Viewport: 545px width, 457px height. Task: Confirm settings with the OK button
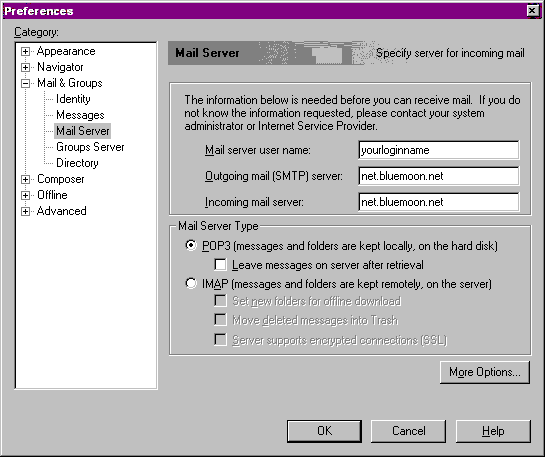(324, 431)
